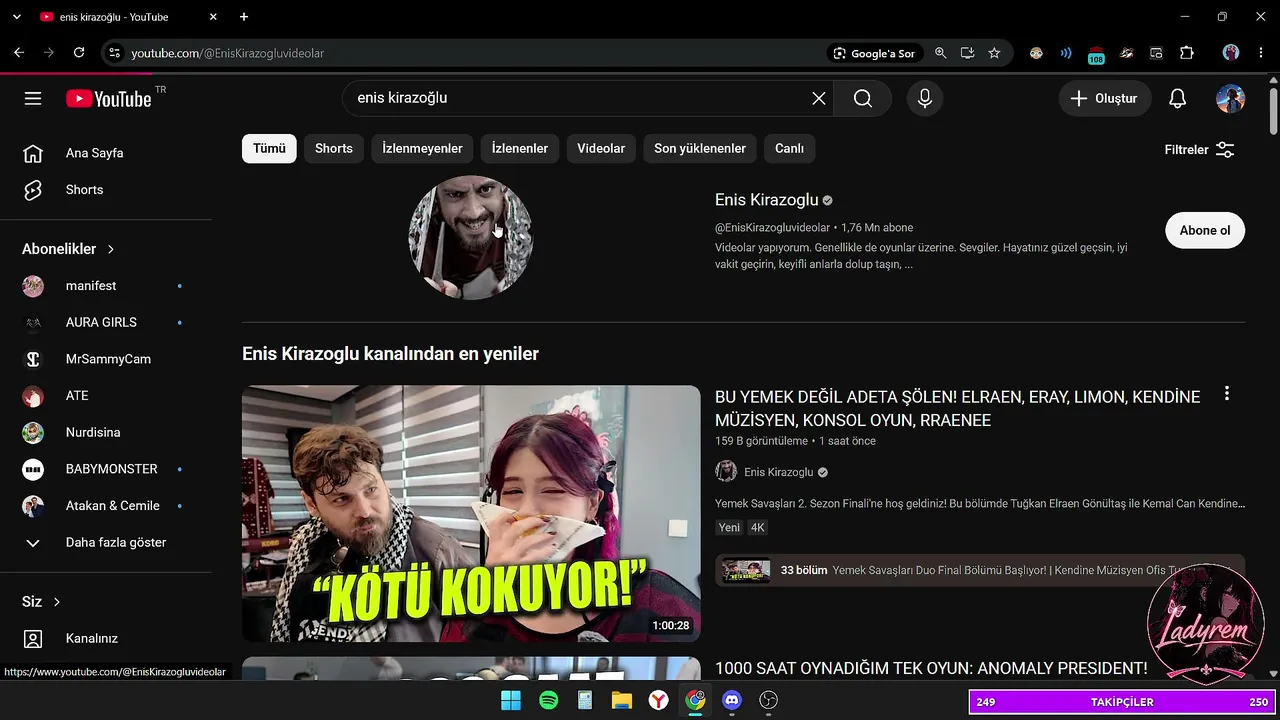Open the Enis Kirazoglu channel avatar
This screenshot has height=720, width=1280.
471,238
